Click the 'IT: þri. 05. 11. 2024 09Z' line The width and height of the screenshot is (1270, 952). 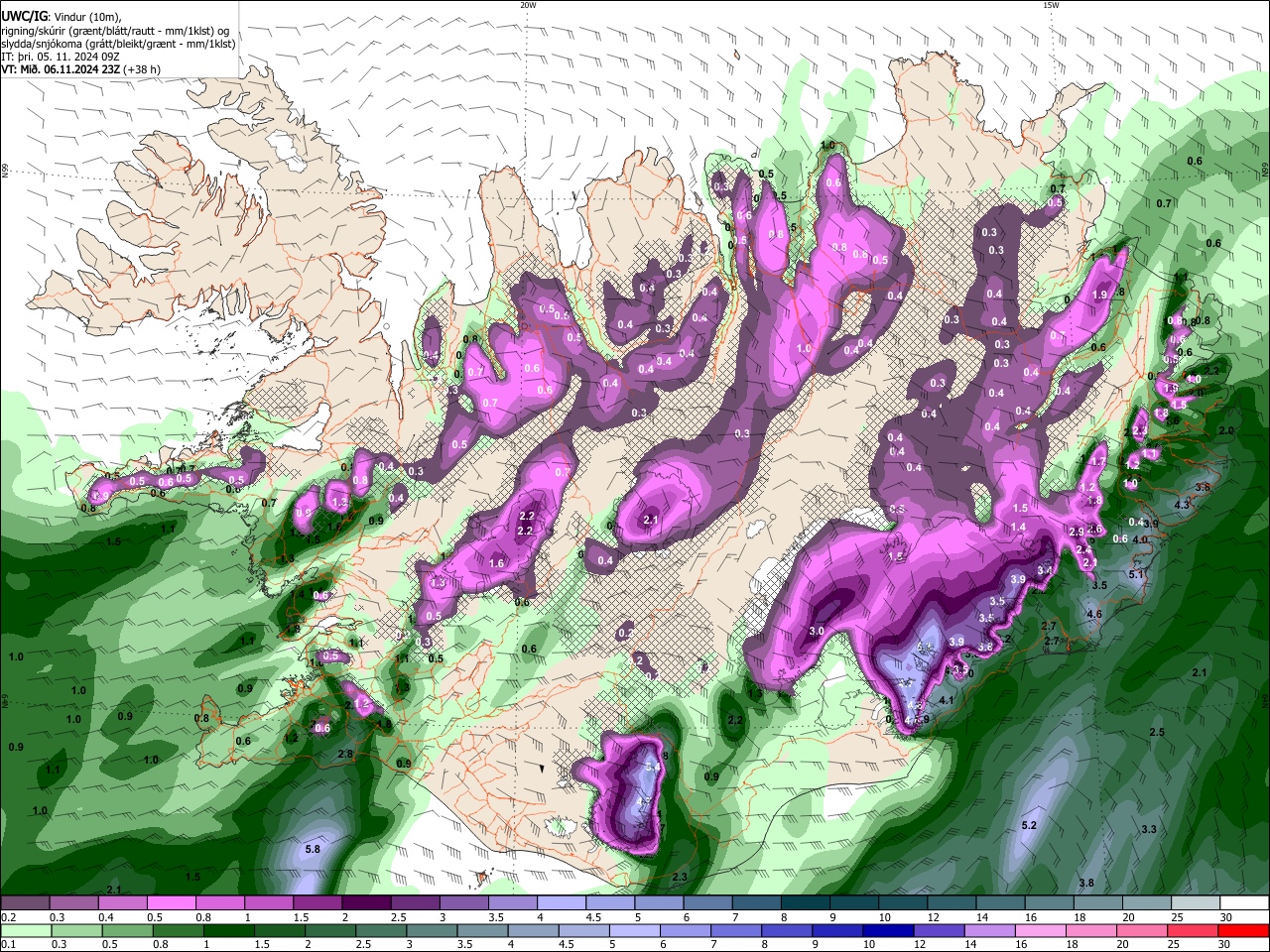point(62,57)
